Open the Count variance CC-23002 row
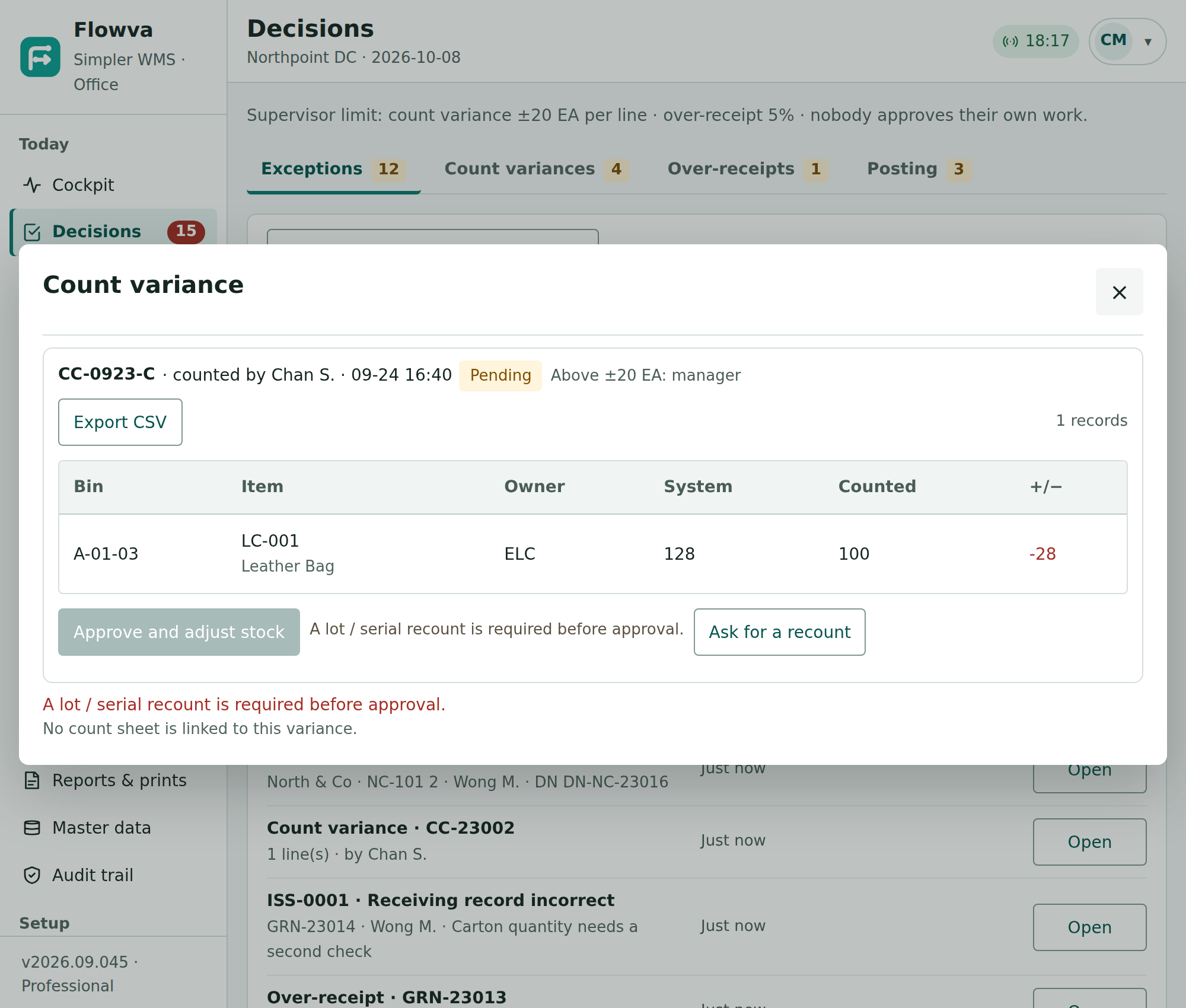Viewport: 1186px width, 1008px height. coord(1089,842)
